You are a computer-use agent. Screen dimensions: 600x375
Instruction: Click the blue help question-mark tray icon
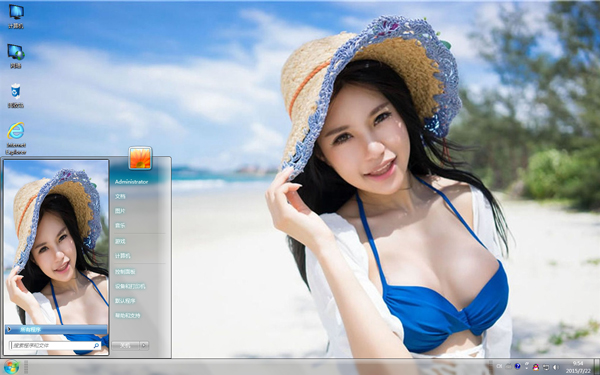click(x=518, y=366)
